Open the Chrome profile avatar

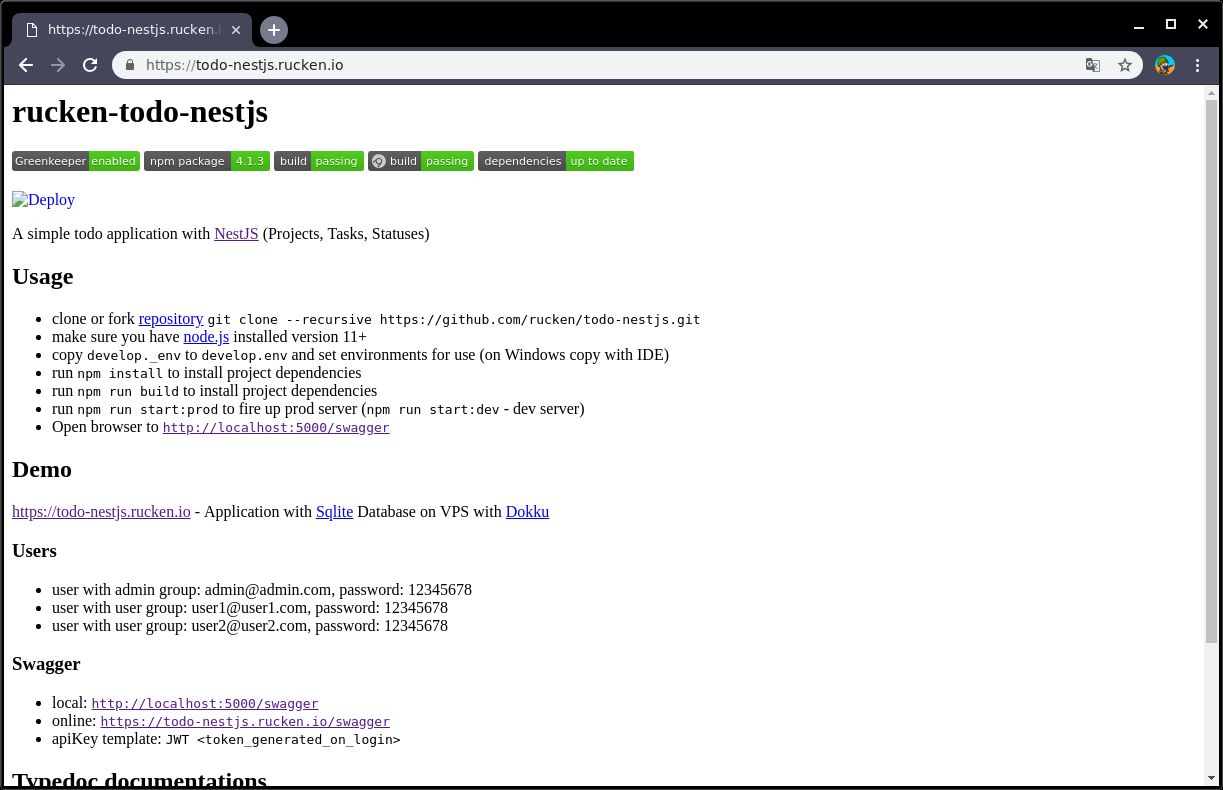point(1165,65)
